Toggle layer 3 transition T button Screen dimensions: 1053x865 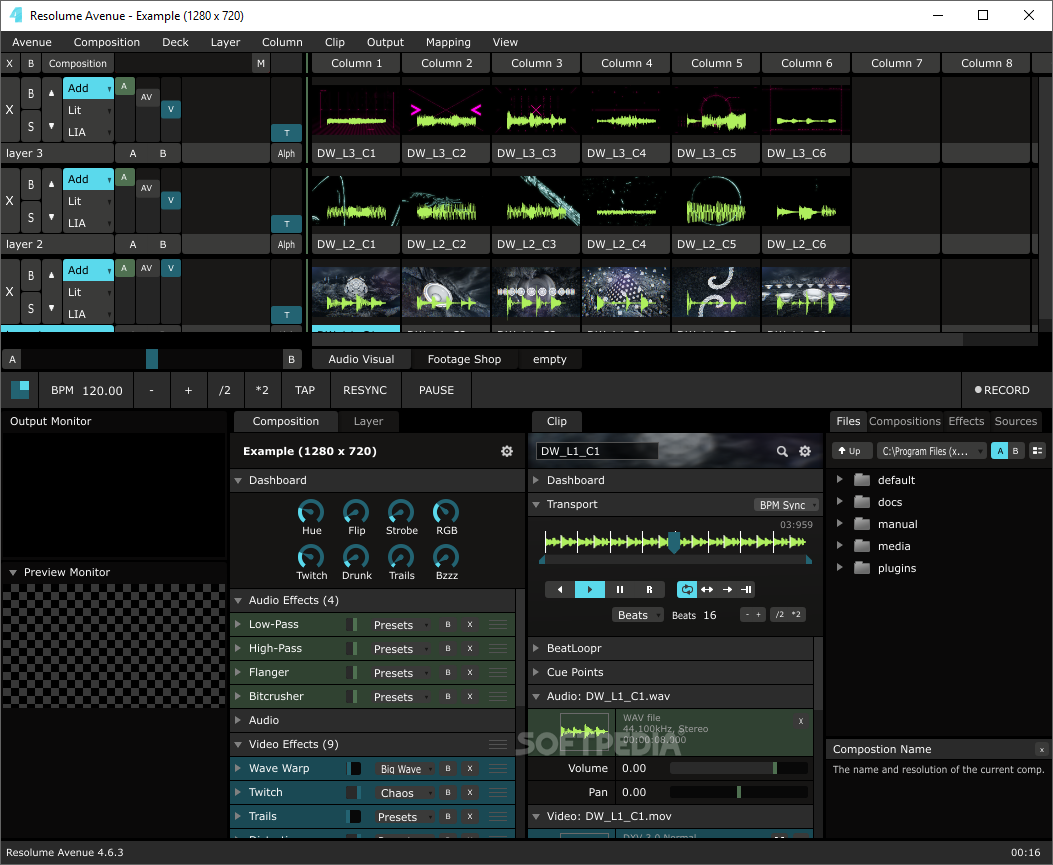[287, 133]
